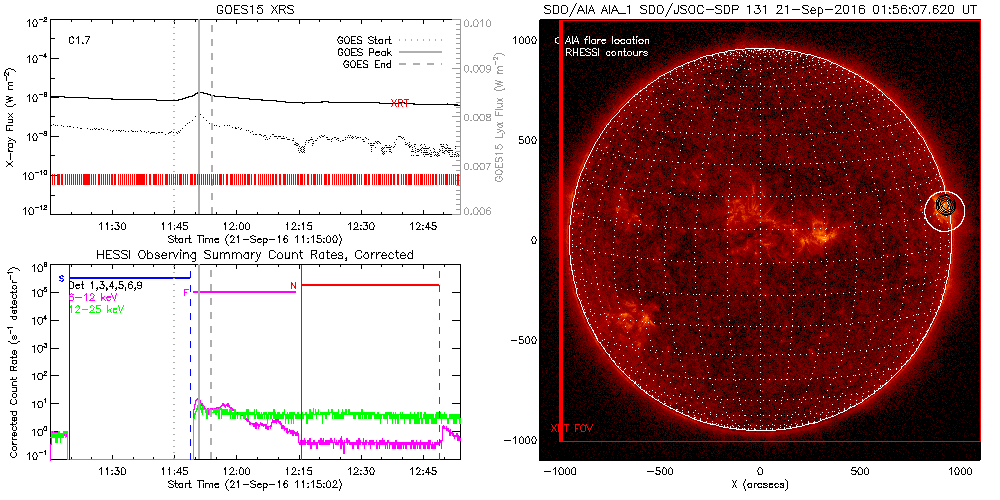Image resolution: width=1000 pixels, height=500 pixels.
Task: Click the RHESSI contours legend text
Action: point(607,52)
